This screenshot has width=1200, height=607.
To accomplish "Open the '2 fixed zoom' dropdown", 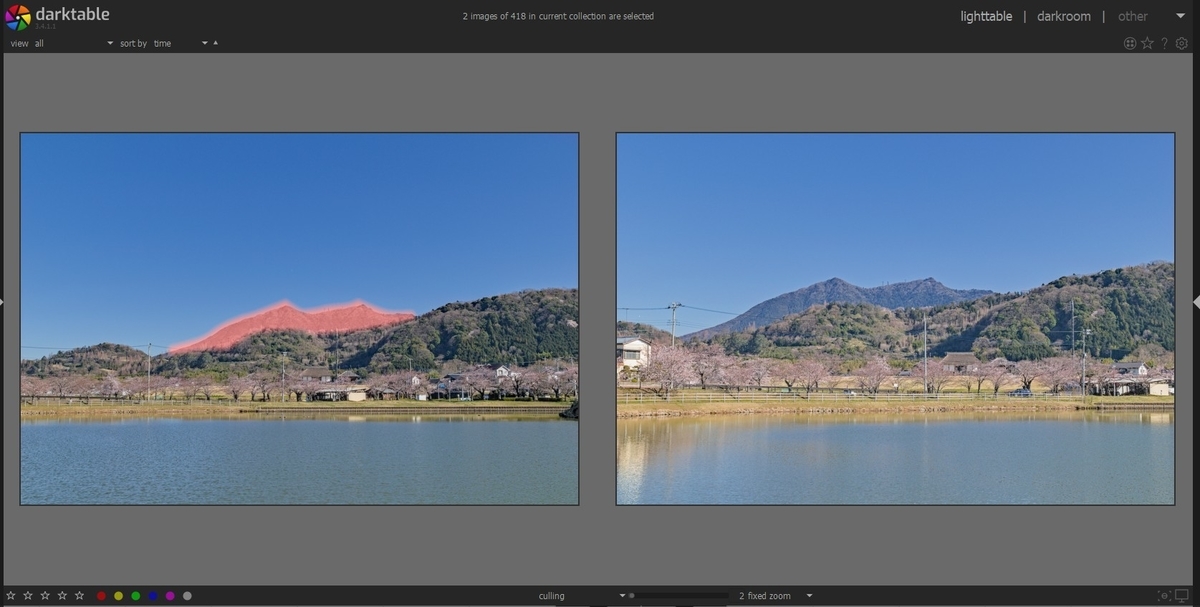I will coord(776,596).
